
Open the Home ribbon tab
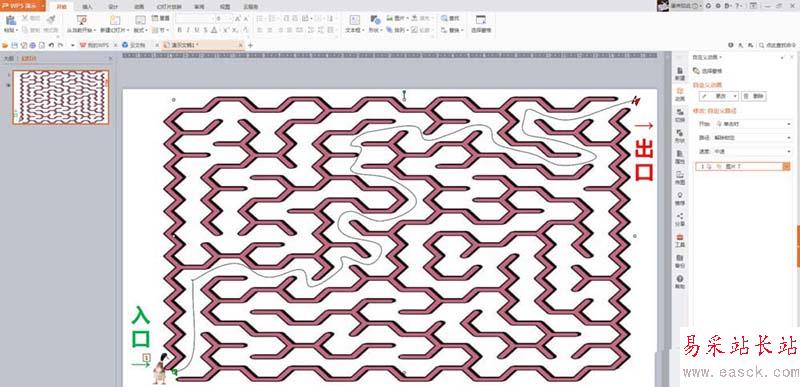[x=62, y=7]
